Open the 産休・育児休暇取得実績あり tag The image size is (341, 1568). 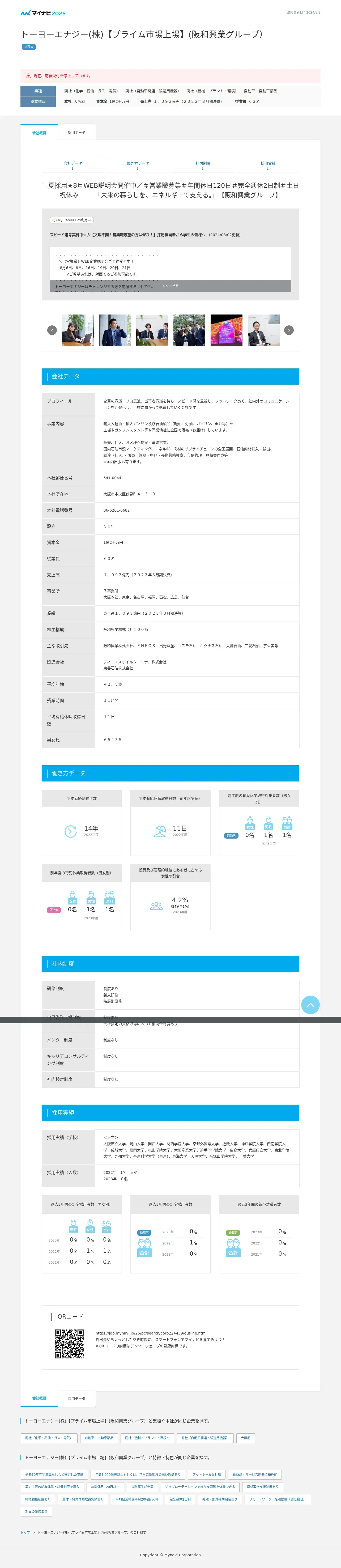click(83, 1499)
